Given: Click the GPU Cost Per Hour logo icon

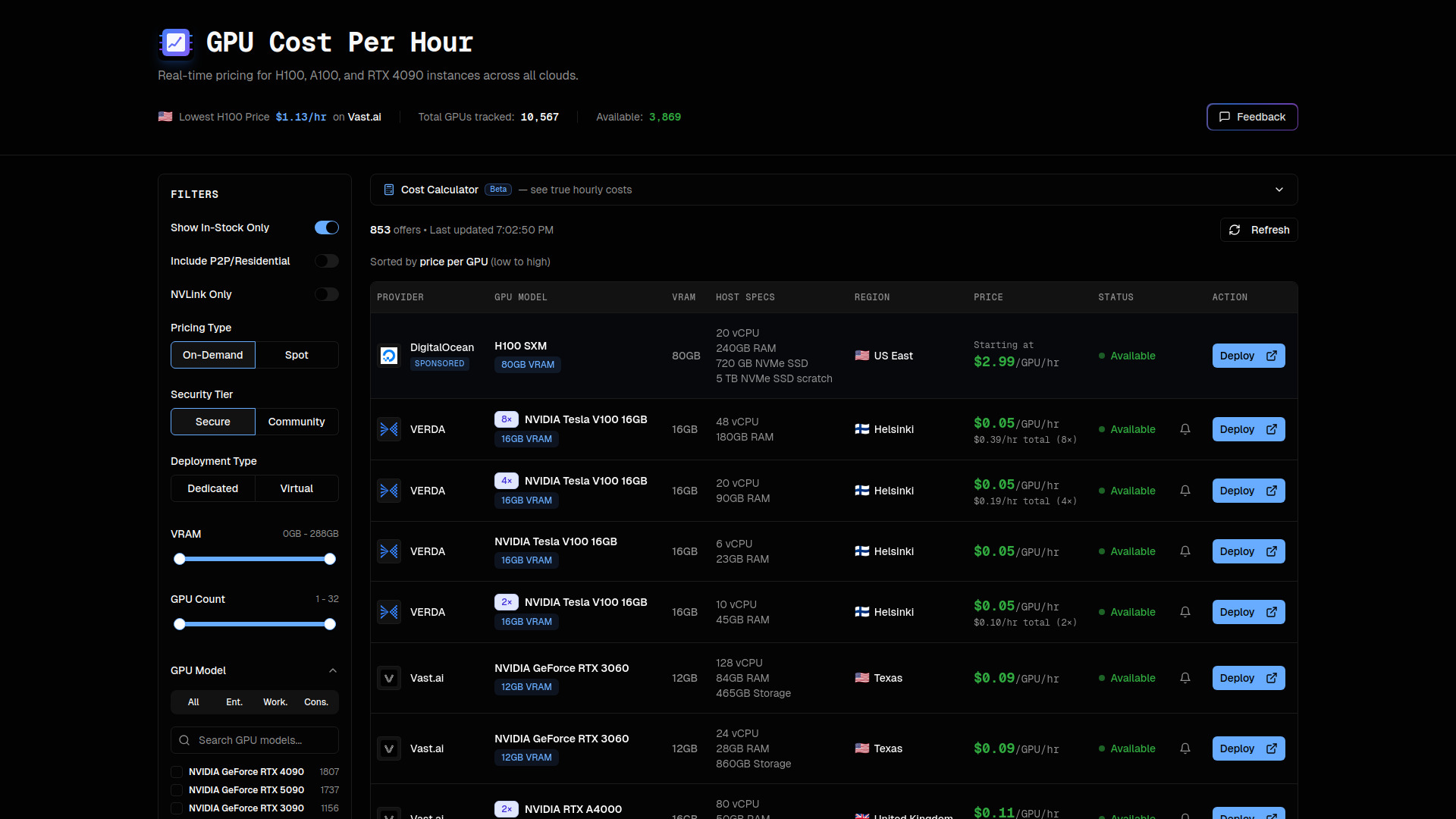Looking at the screenshot, I should 175,42.
